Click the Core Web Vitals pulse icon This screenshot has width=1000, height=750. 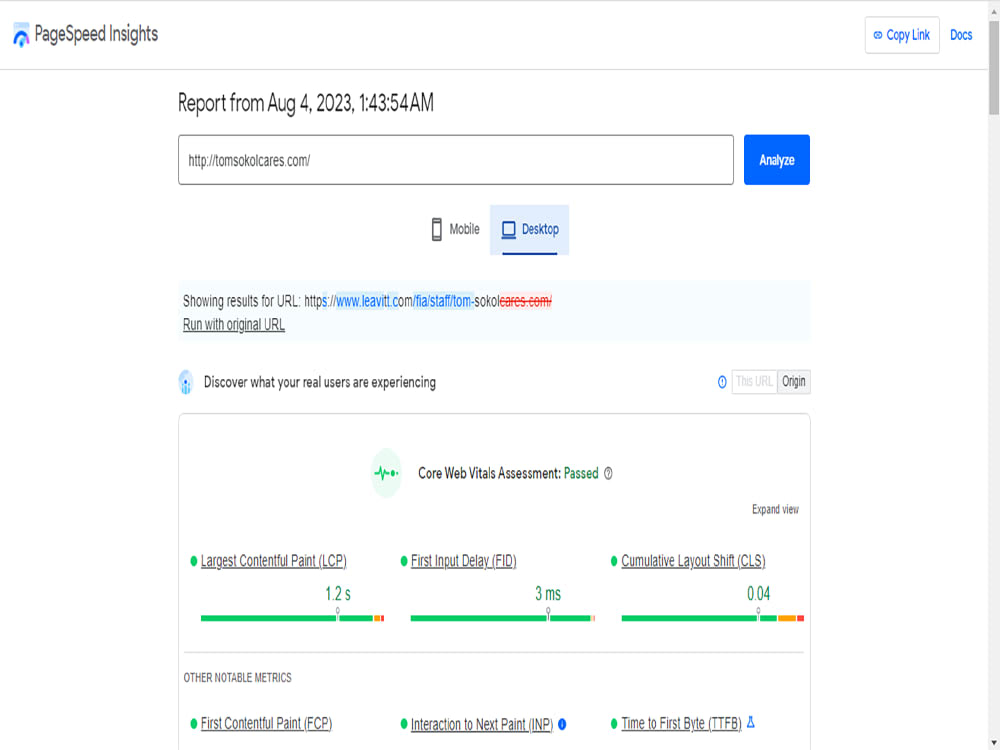point(386,473)
